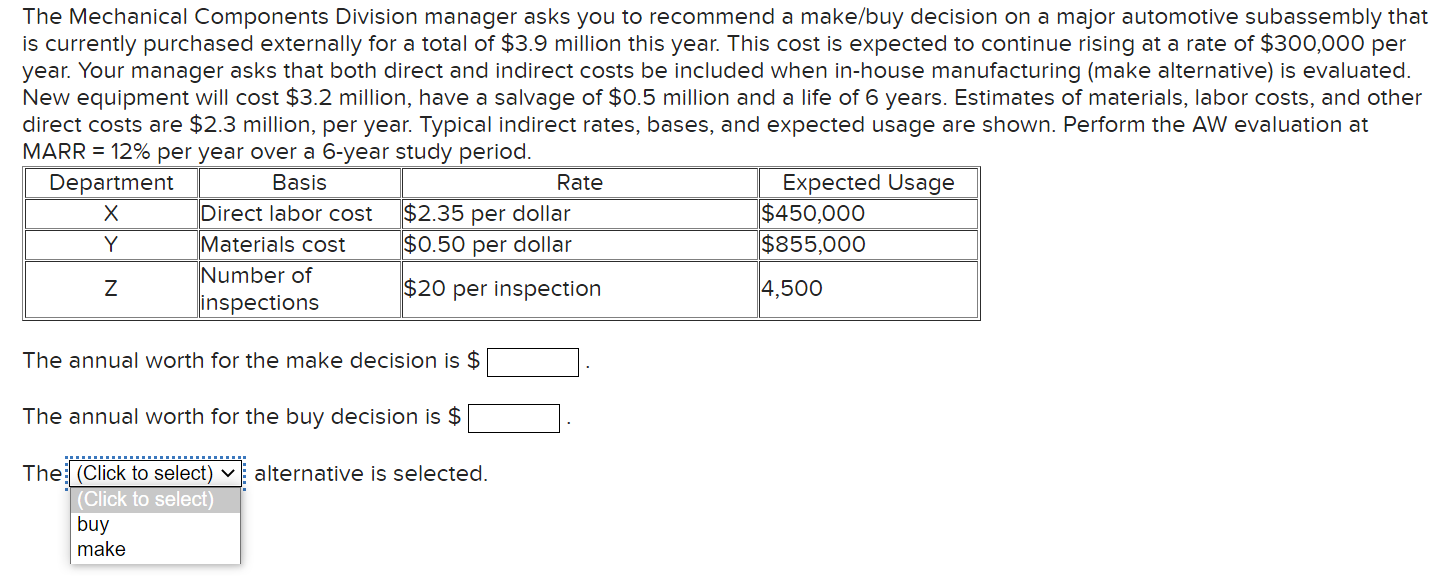1441x577 pixels.
Task: Click the 'Expected Usage' column header cell
Action: [x=866, y=182]
